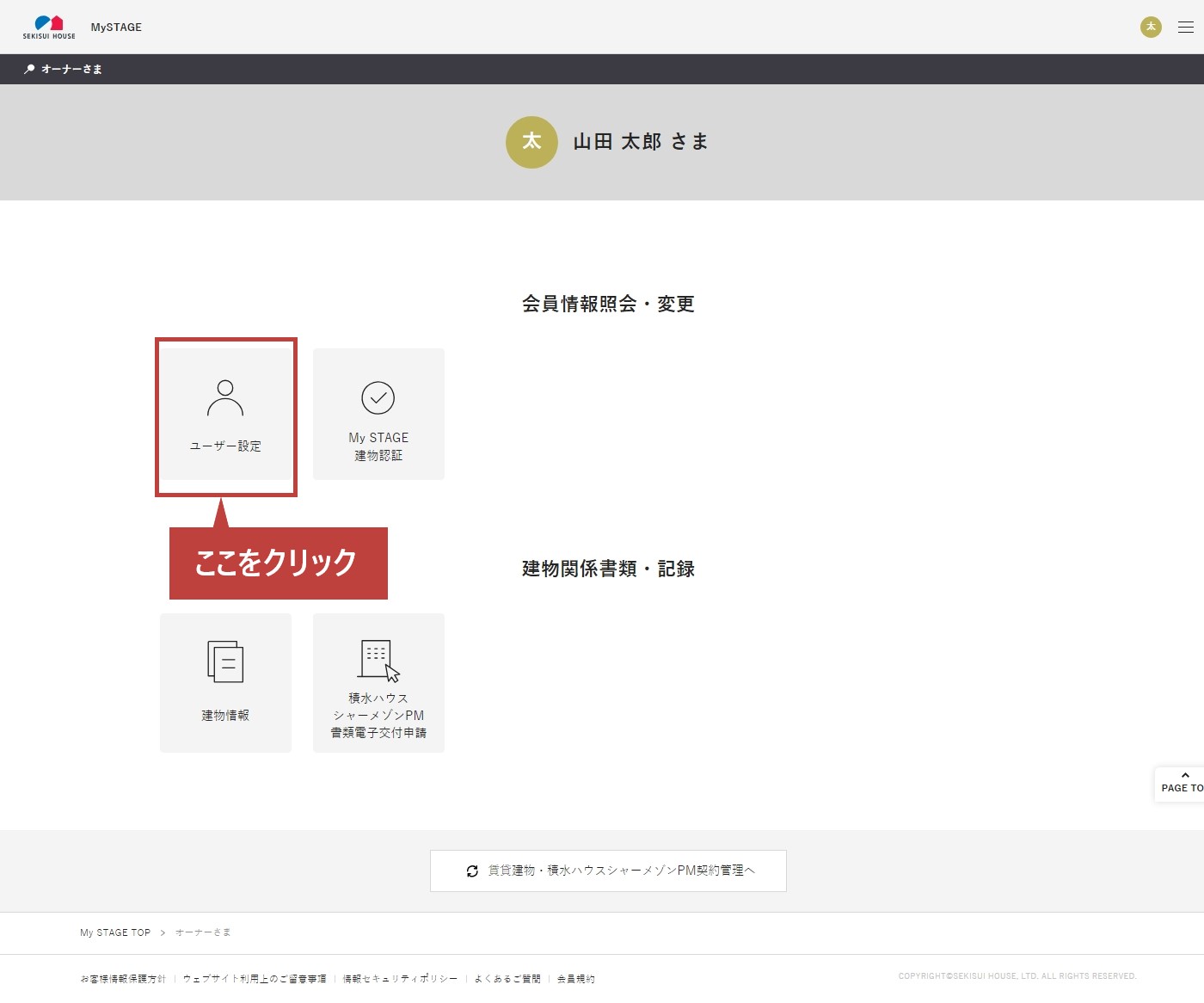Click the copyright Sekisui House text
Screen dimensions: 1204x1003
tap(1017, 976)
